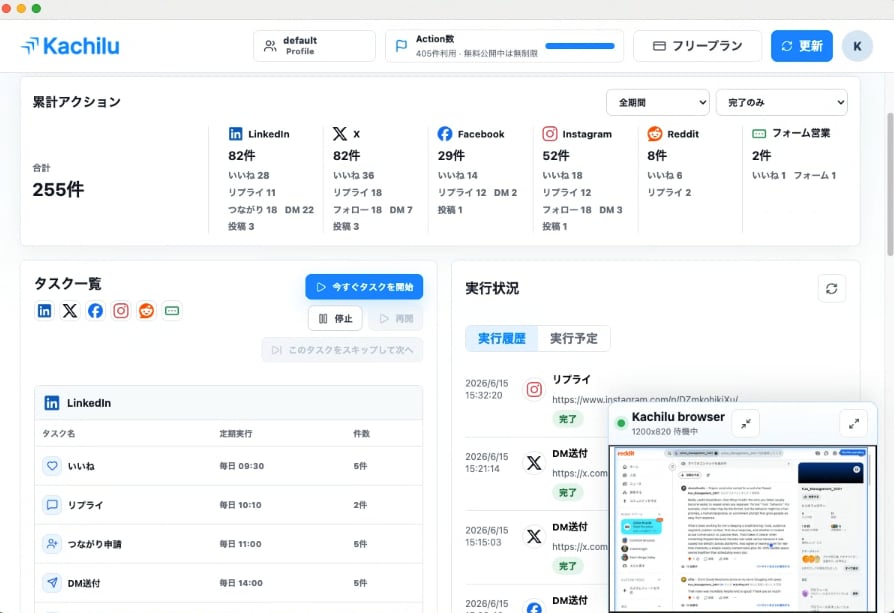
Task: Select the form filter under タスク一覧
Action: (172, 311)
